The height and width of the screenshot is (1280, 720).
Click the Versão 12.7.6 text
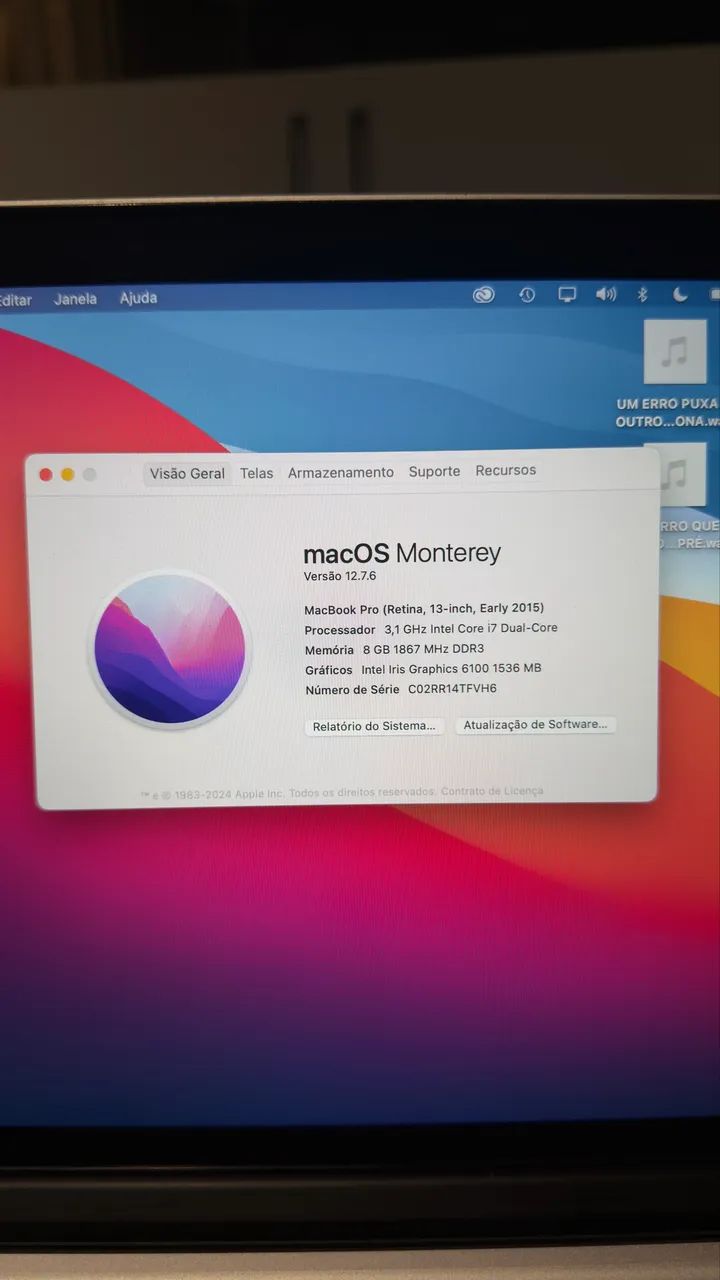tap(340, 576)
